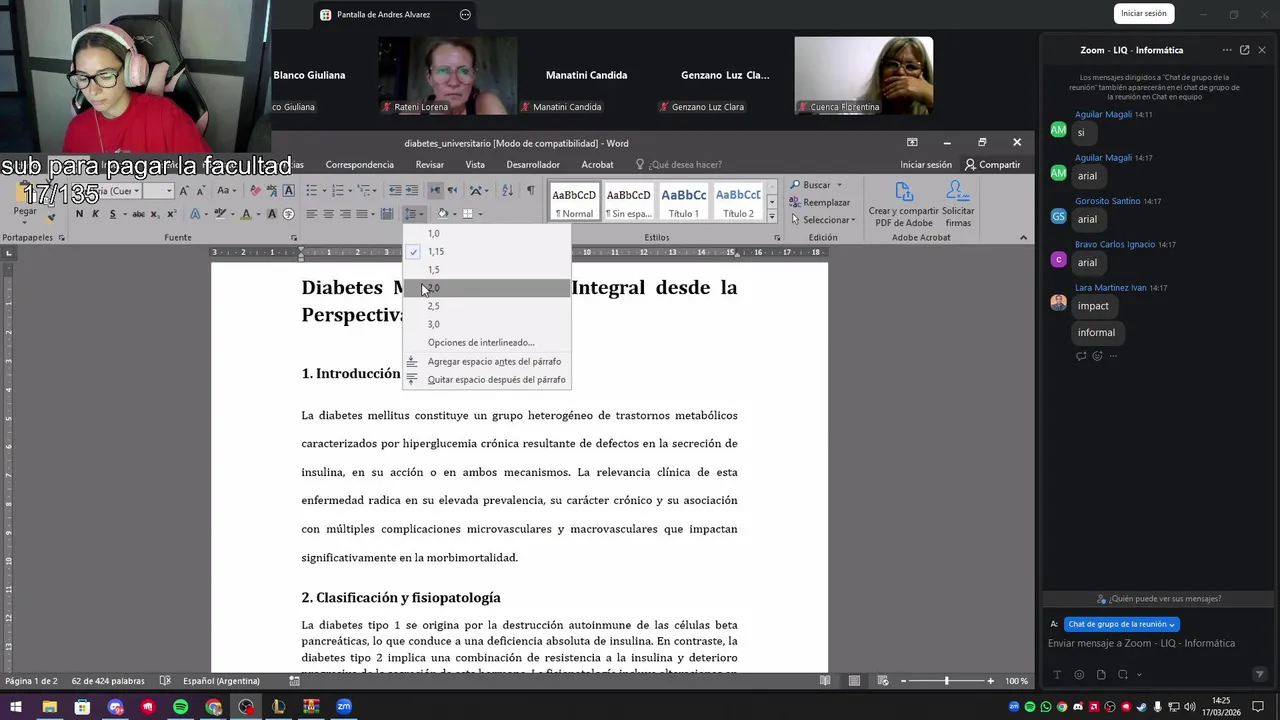Click Crear y compartir PDF de Adobe
The height and width of the screenshot is (720, 1280).
point(904,203)
